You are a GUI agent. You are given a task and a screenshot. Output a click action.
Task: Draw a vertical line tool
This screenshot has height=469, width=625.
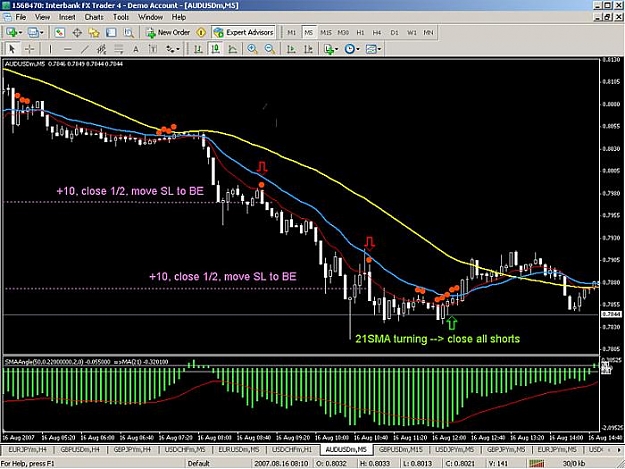point(50,49)
